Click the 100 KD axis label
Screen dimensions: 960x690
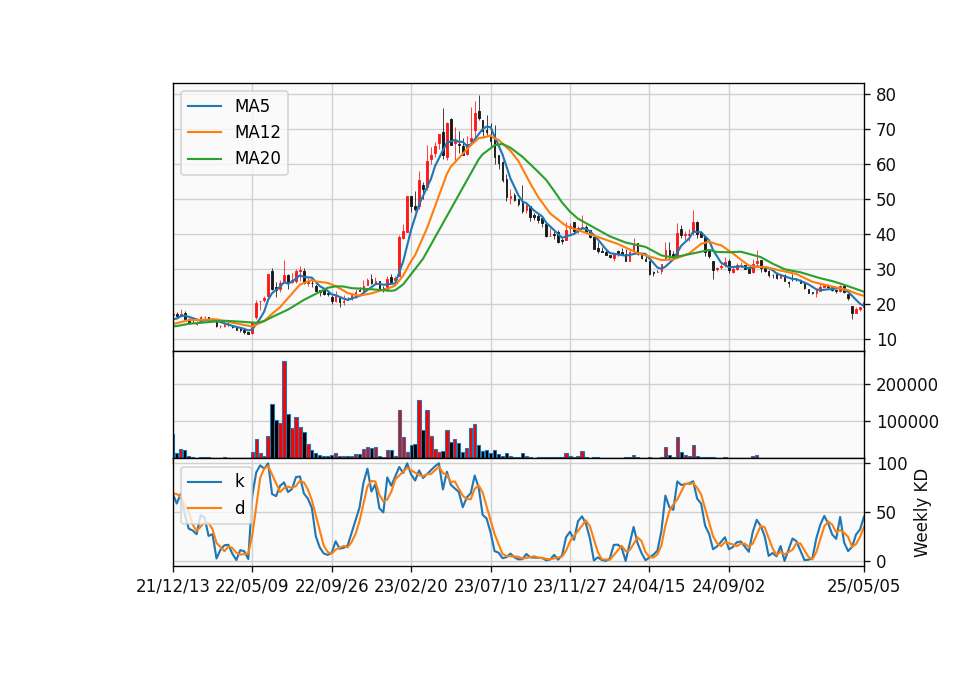coord(891,464)
